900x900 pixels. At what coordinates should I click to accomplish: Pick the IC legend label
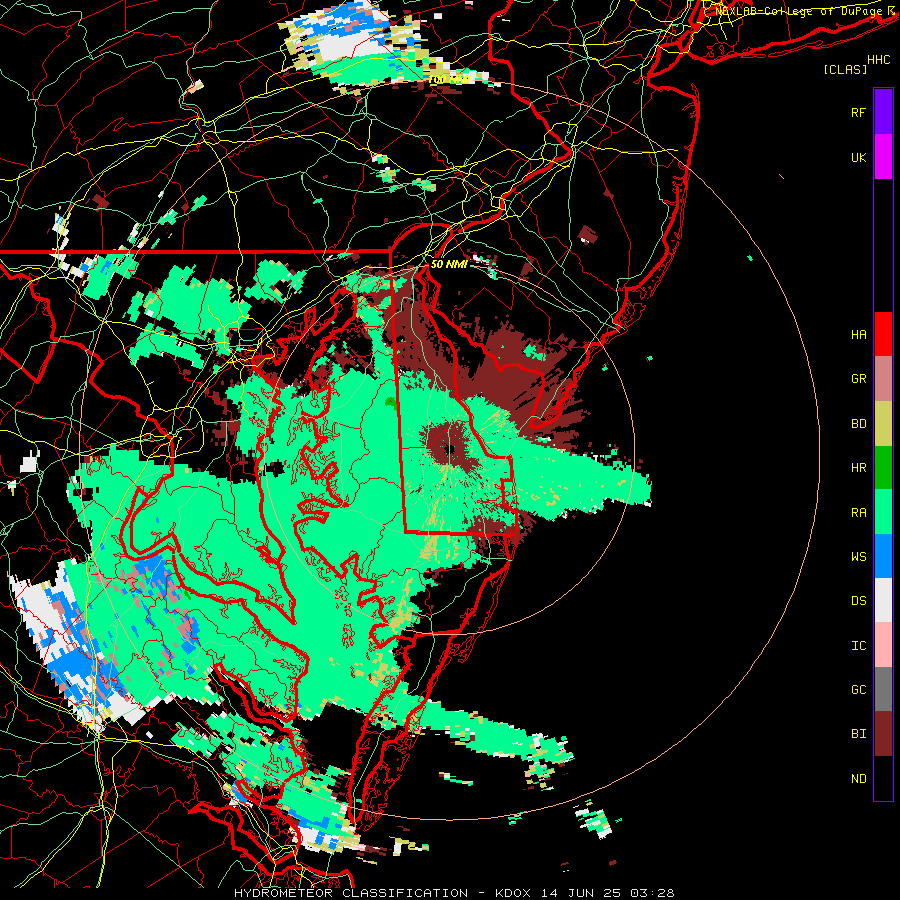(x=858, y=646)
